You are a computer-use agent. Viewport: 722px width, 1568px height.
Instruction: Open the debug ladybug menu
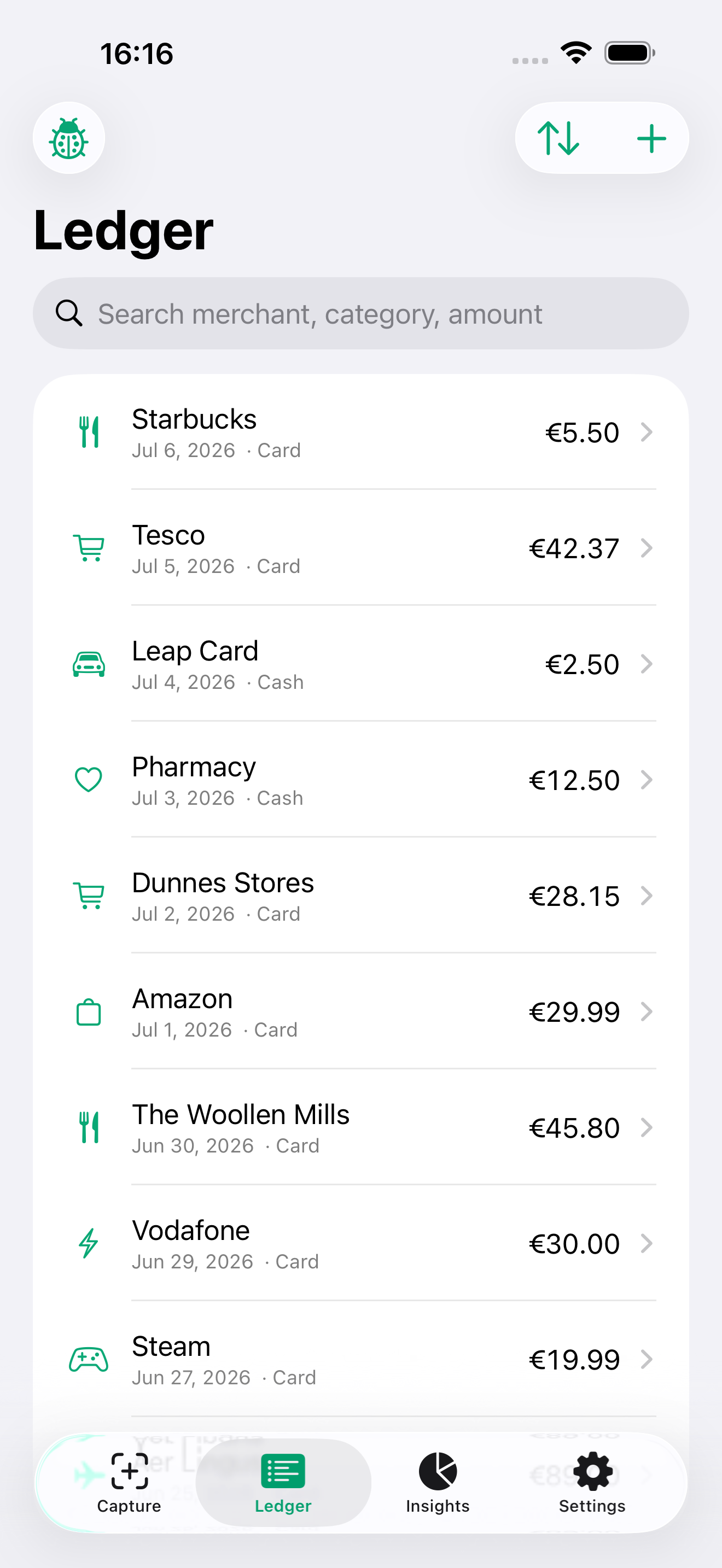click(x=69, y=138)
